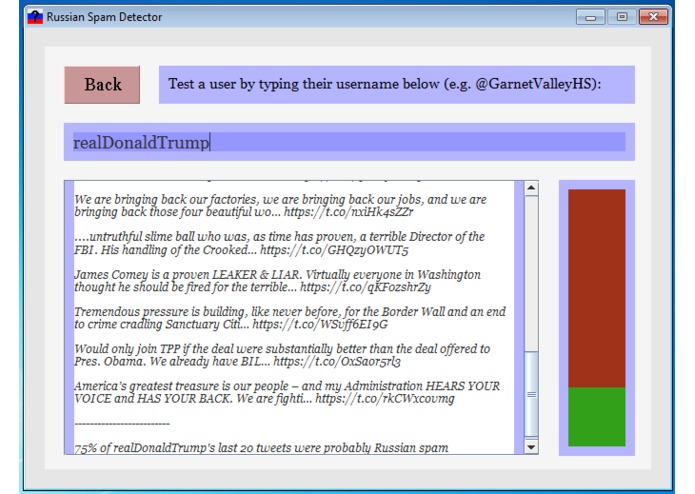Click the tweet link https://t.co/rkCWxcovmg

385,399
